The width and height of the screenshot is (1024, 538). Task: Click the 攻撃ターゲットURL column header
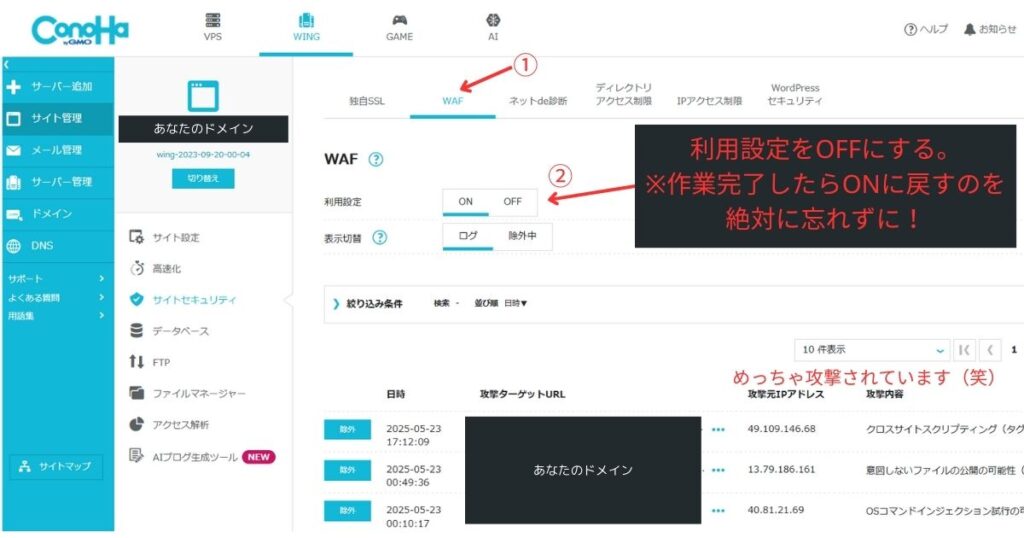click(x=522, y=394)
